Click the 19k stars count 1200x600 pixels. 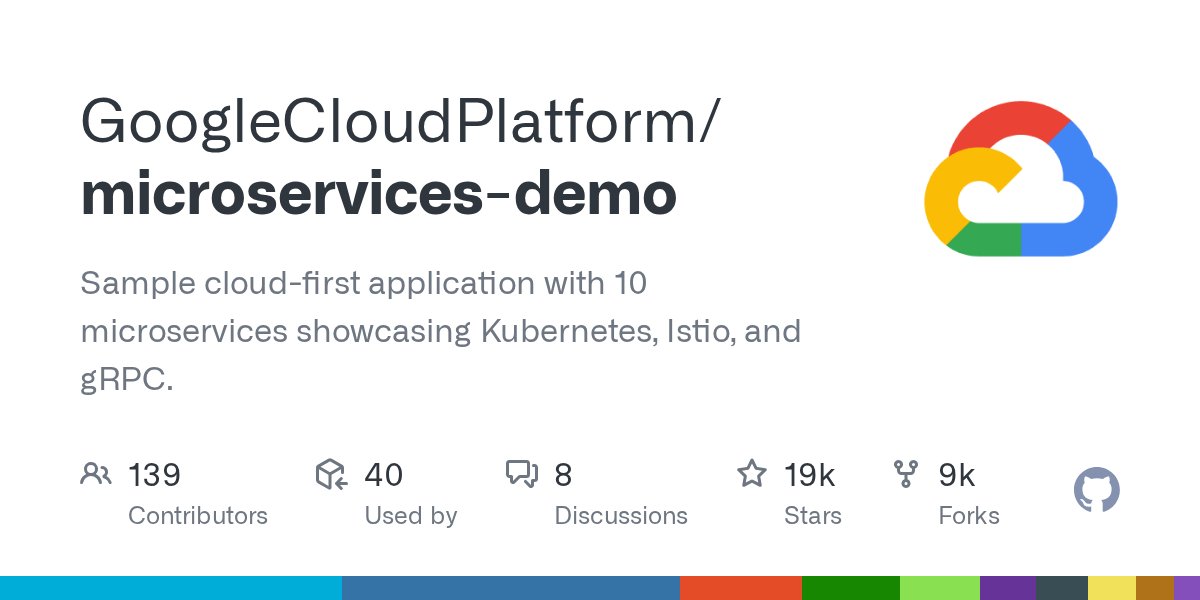pyautogui.click(x=810, y=474)
